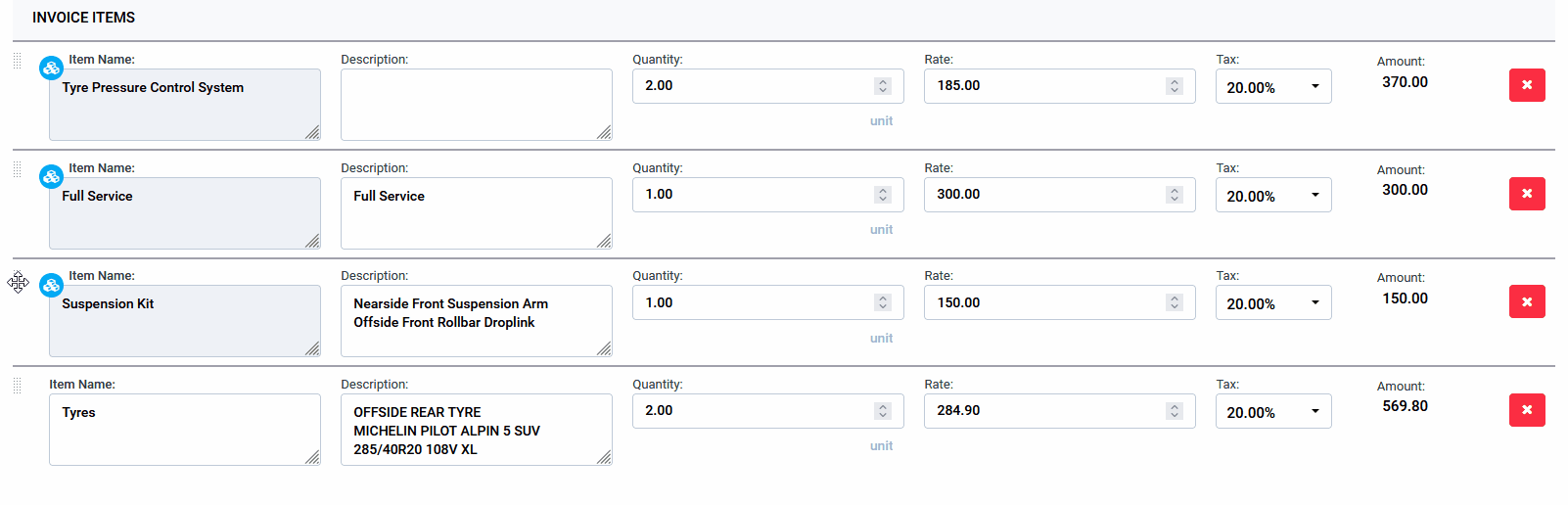Click the unit label under Full Service quantity
This screenshot has width=1568, height=505.
(881, 230)
